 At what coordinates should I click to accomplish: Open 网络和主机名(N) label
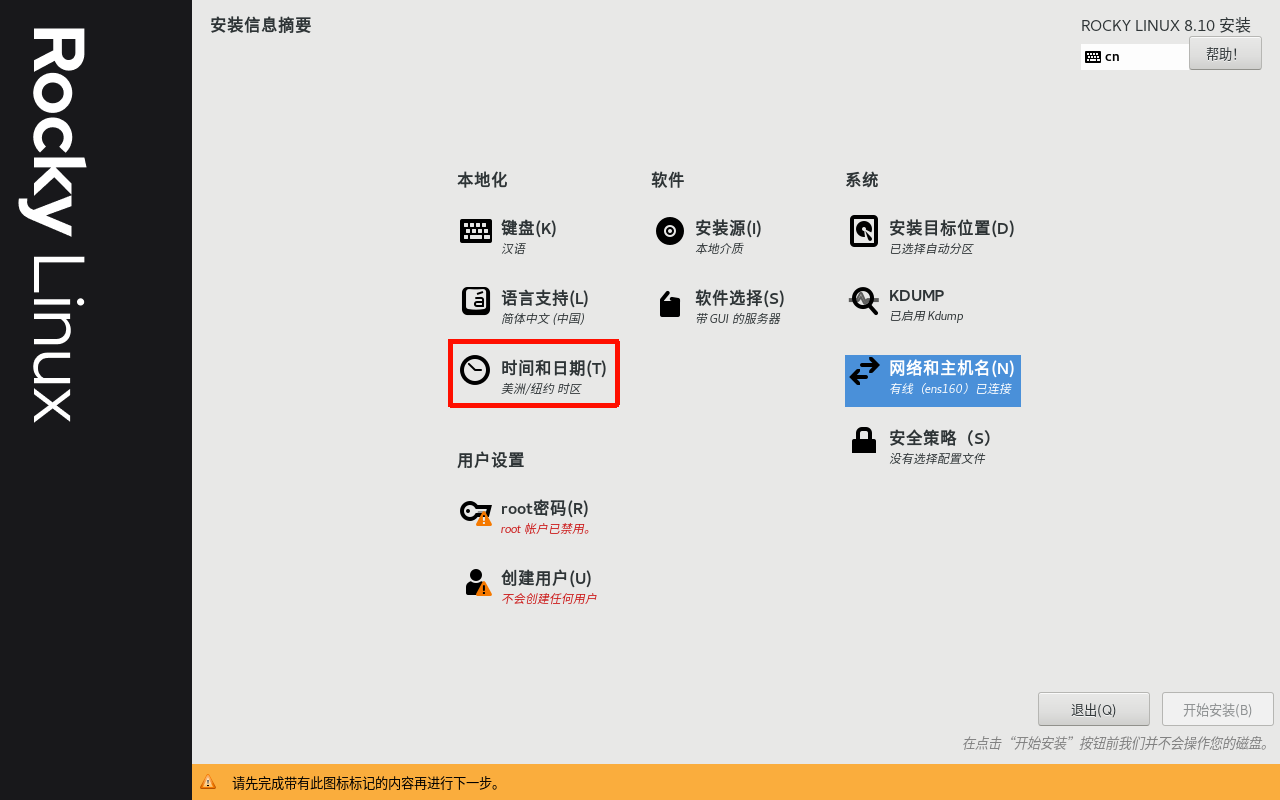click(x=952, y=368)
